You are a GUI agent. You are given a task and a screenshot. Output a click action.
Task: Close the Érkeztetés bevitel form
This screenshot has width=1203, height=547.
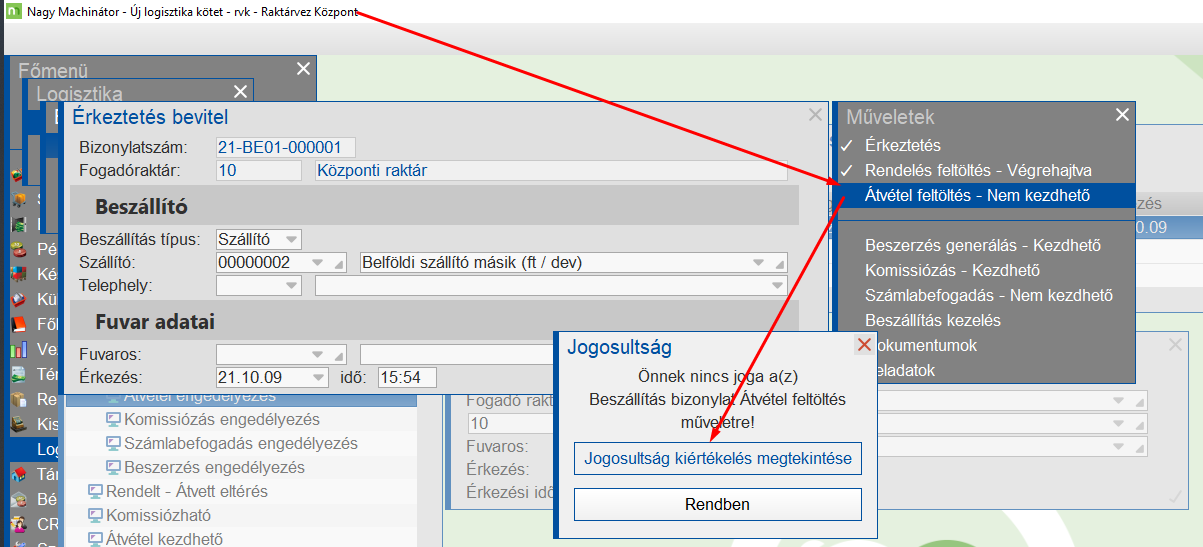[x=814, y=116]
